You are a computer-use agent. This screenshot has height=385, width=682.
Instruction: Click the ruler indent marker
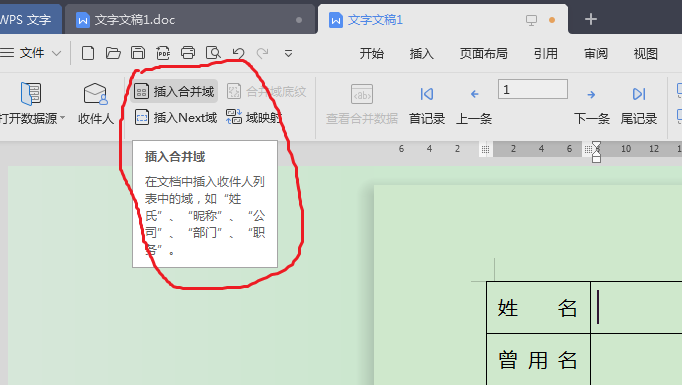click(x=596, y=151)
